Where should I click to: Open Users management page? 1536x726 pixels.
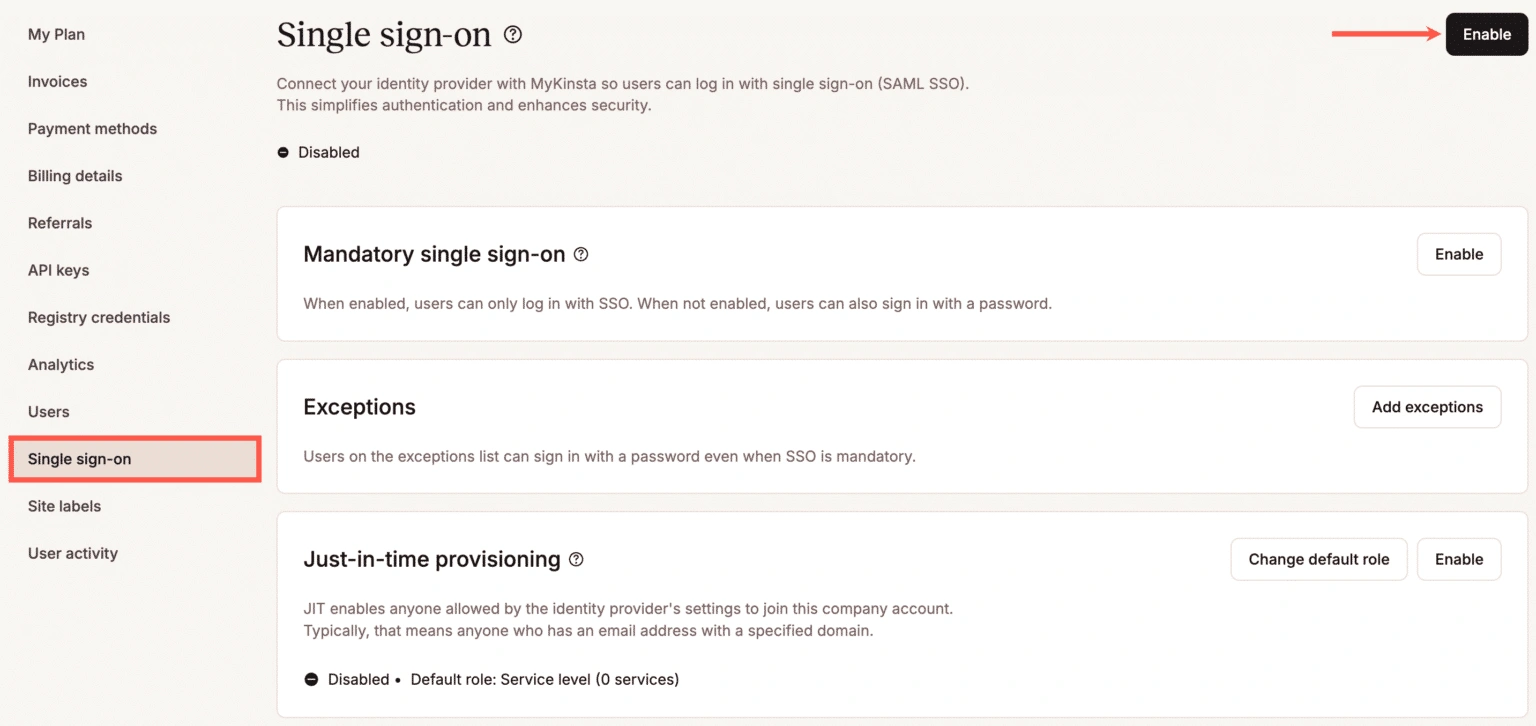point(49,412)
